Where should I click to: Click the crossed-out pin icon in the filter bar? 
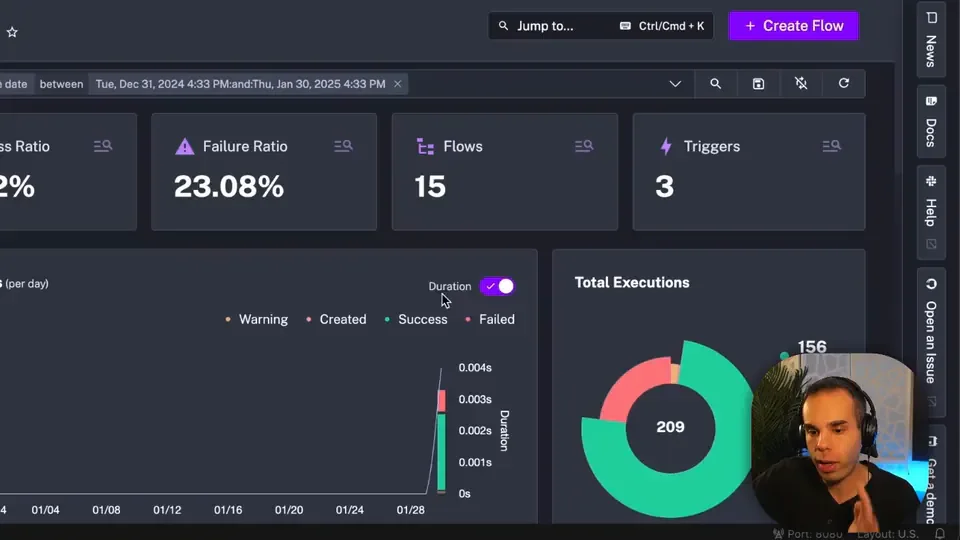801,83
